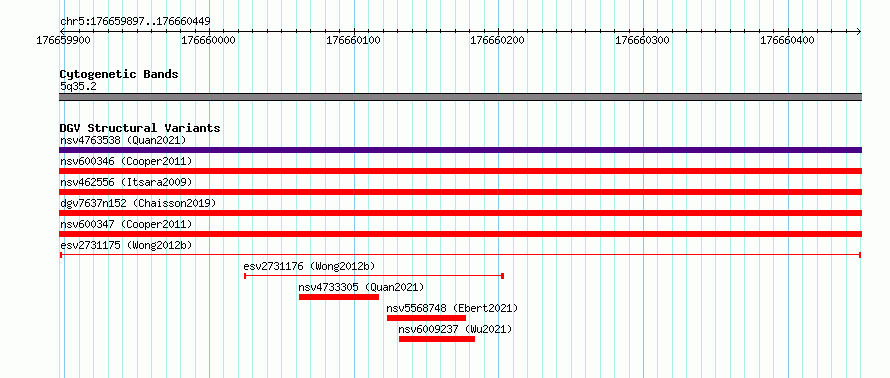Click the red nsv4733305 variant bar
Screen dimensions: 890x378
click(339, 297)
